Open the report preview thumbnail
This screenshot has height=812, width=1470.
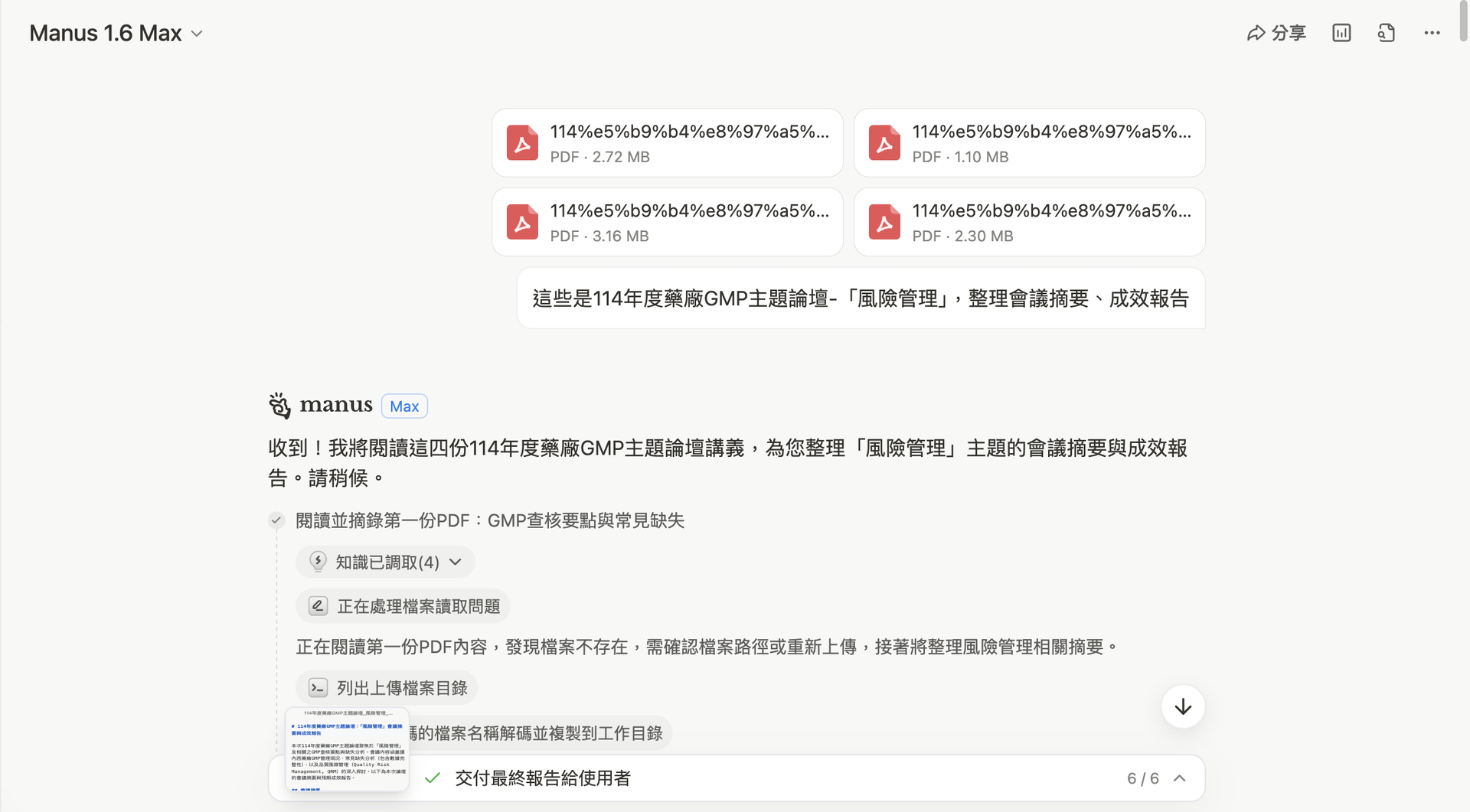tap(348, 749)
